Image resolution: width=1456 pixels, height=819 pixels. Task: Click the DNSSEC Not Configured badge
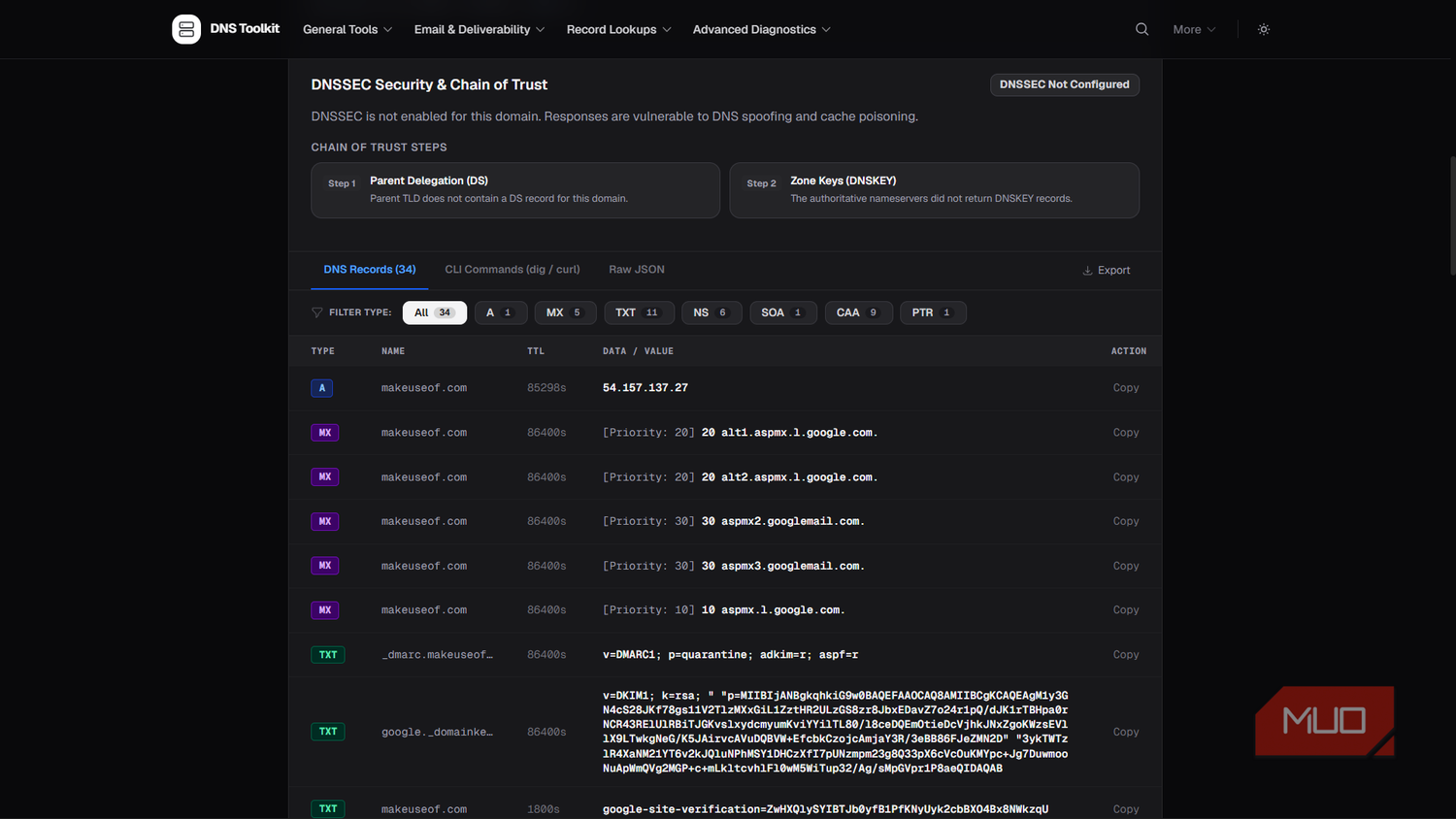(x=1065, y=84)
